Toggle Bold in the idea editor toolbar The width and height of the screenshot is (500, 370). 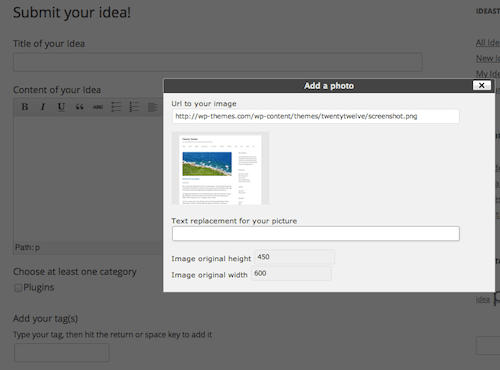click(25, 107)
